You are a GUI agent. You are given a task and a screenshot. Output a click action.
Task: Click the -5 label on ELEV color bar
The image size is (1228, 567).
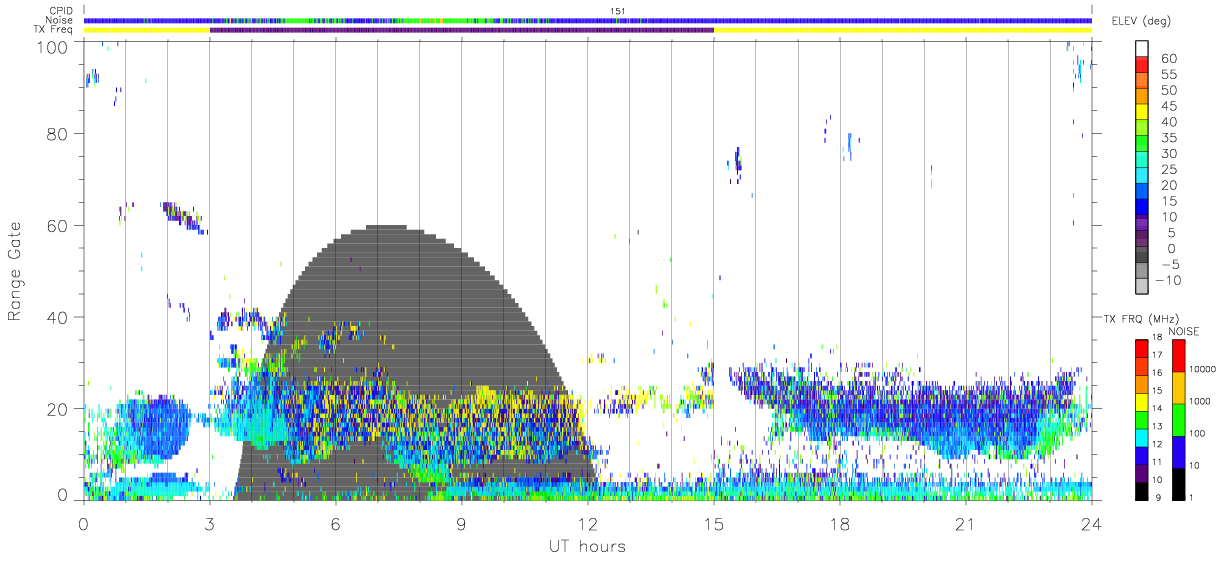(x=1169, y=265)
